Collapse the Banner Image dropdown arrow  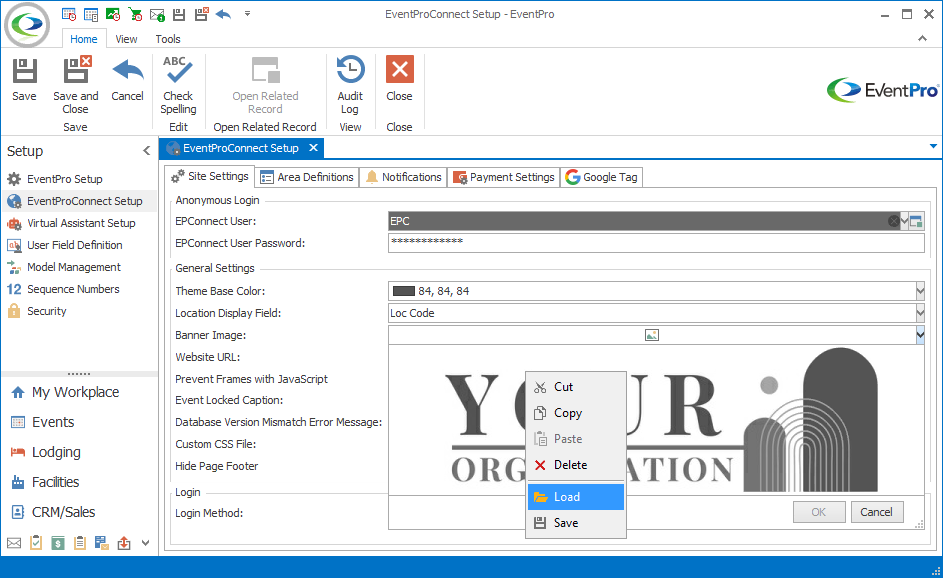920,335
